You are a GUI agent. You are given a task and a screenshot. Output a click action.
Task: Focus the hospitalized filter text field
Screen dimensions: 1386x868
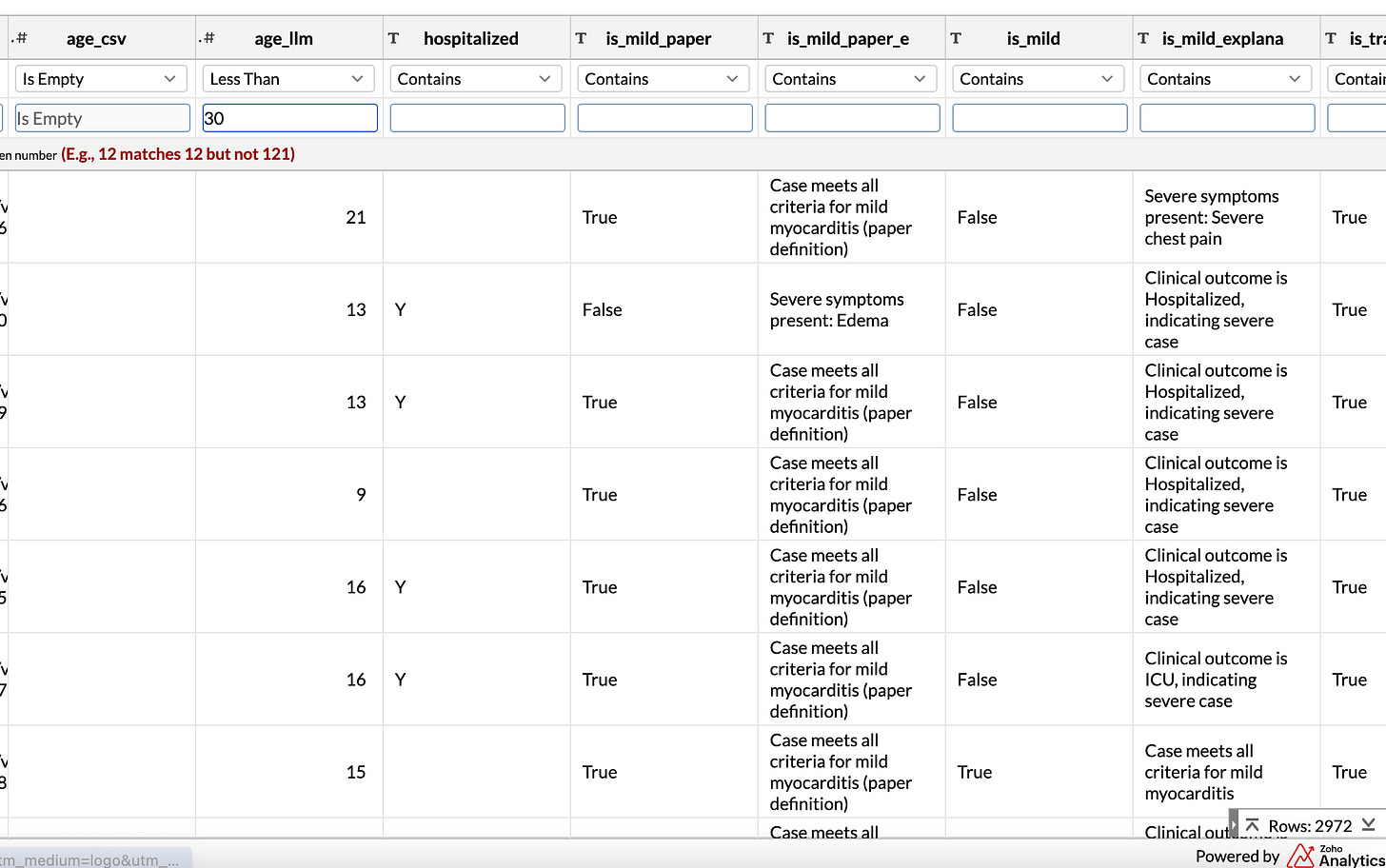tap(478, 118)
